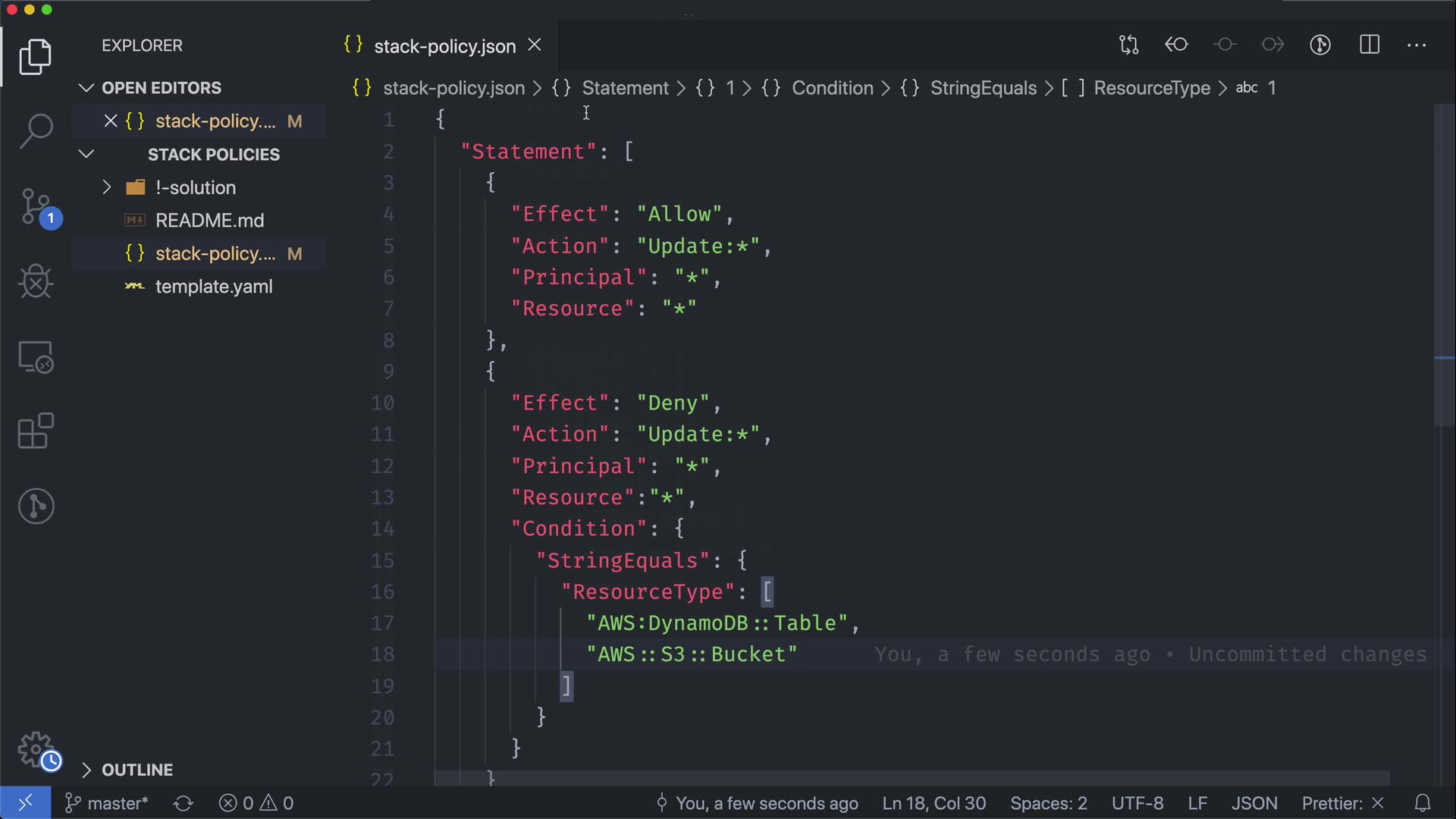1456x819 pixels.
Task: Open the Extensions view
Action: (x=36, y=431)
